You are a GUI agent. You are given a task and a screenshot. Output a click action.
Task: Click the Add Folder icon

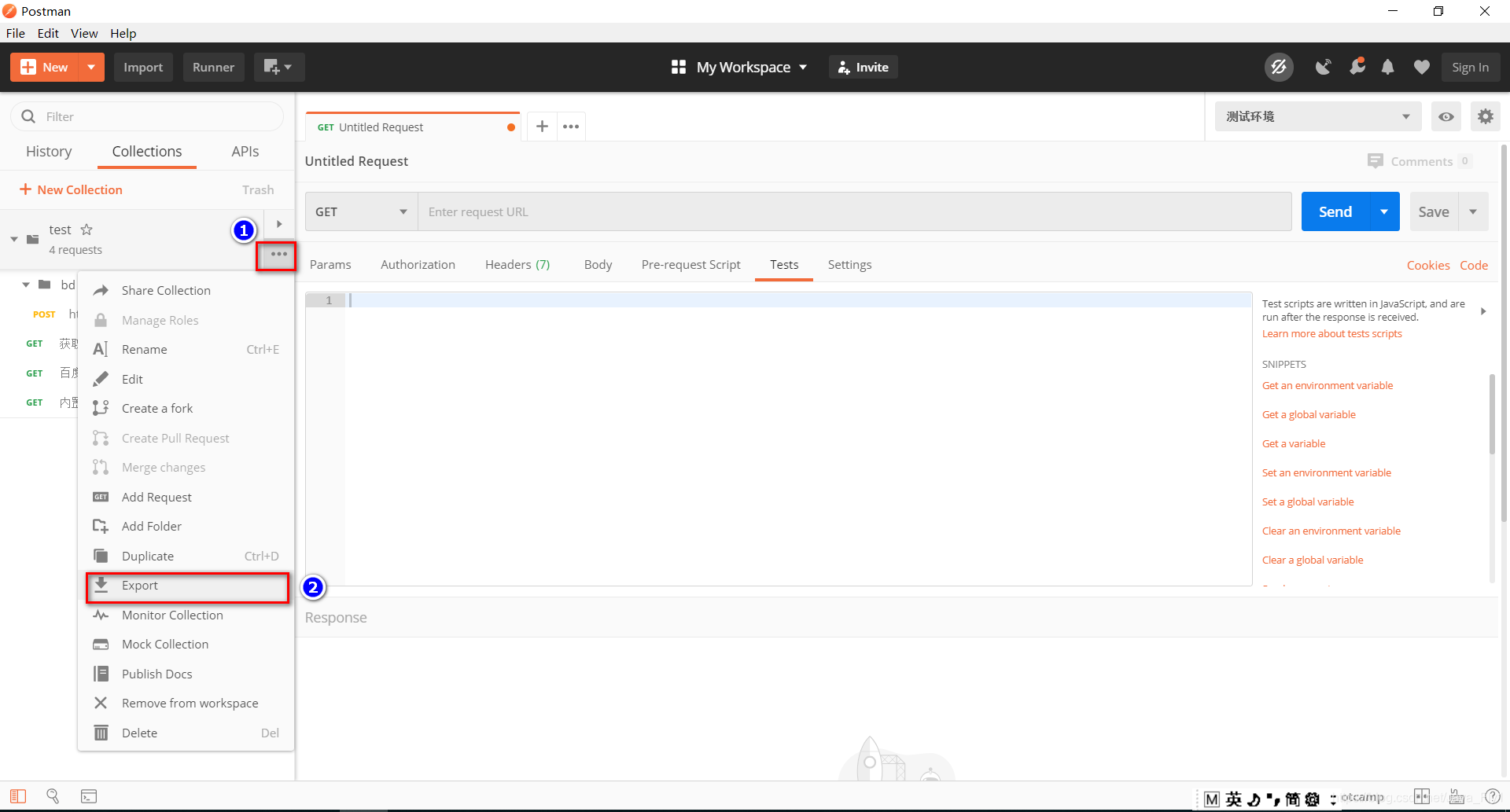[x=101, y=526]
